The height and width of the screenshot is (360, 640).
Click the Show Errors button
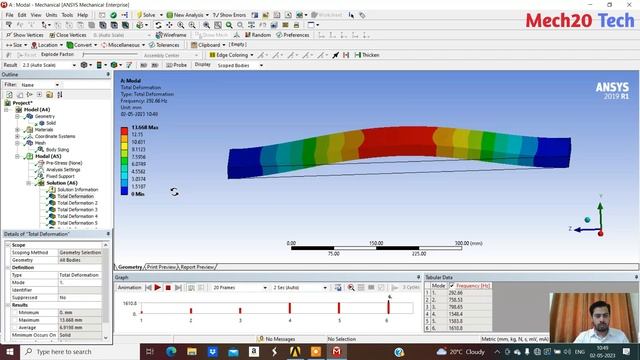[x=229, y=15]
